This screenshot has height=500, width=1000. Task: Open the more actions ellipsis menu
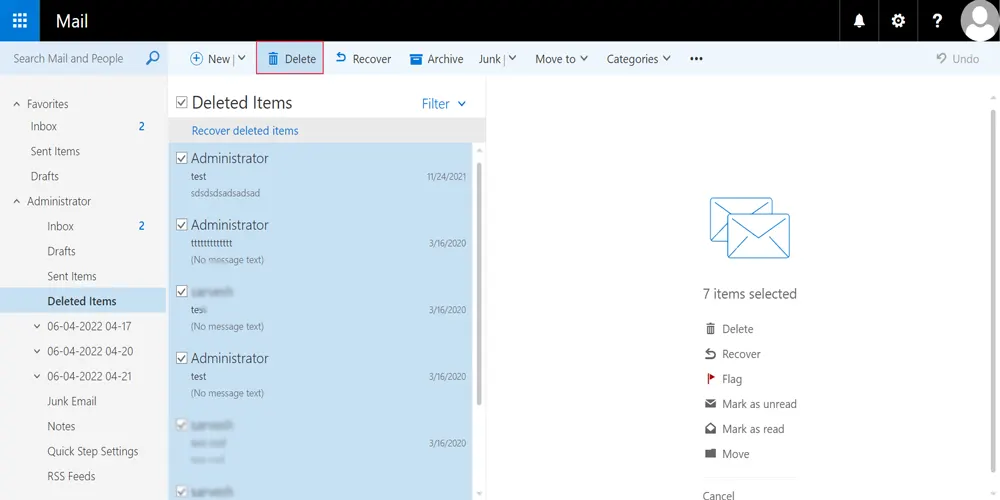click(696, 59)
